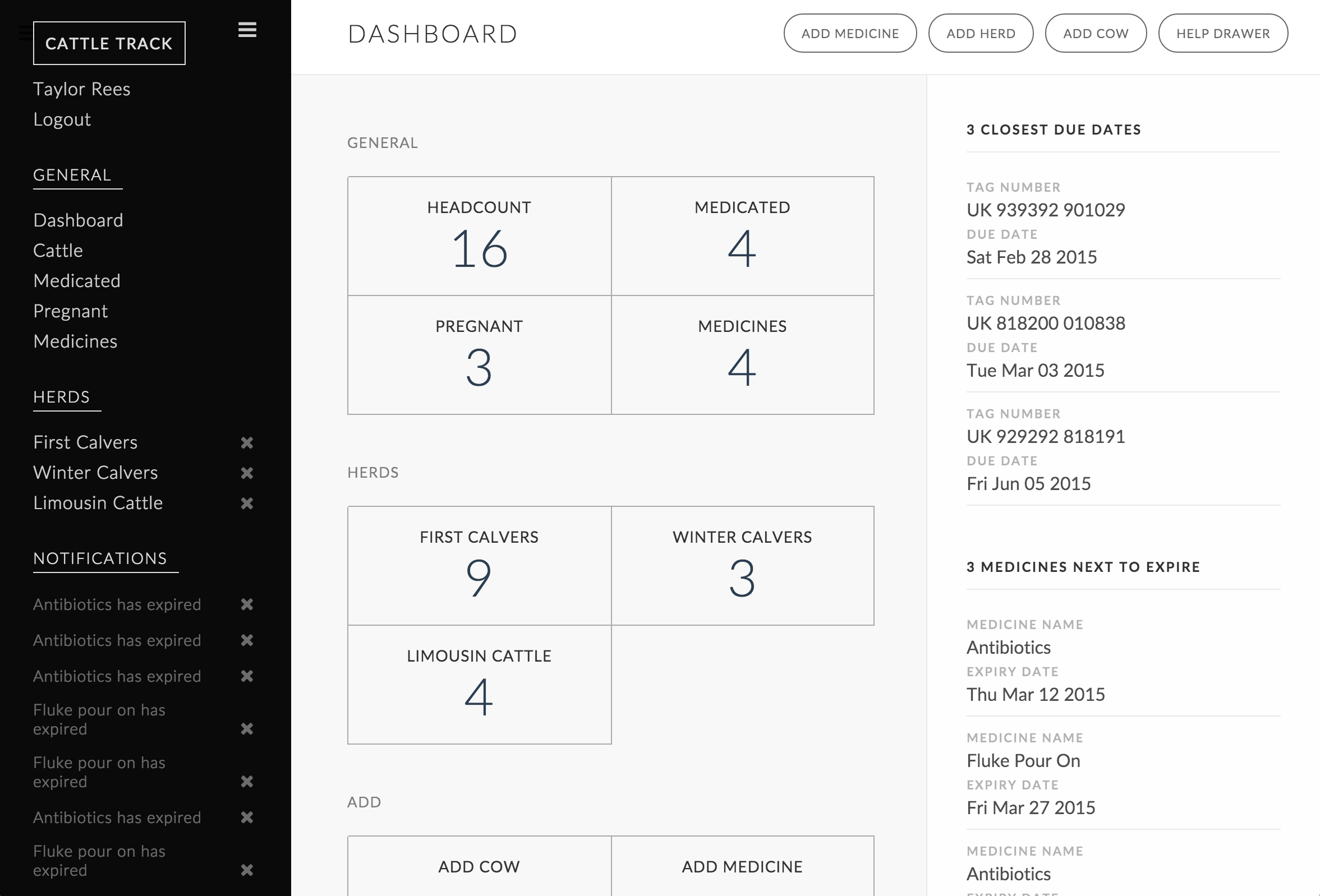
Task: Click the first Fluke pour on has expired text
Action: coord(99,719)
